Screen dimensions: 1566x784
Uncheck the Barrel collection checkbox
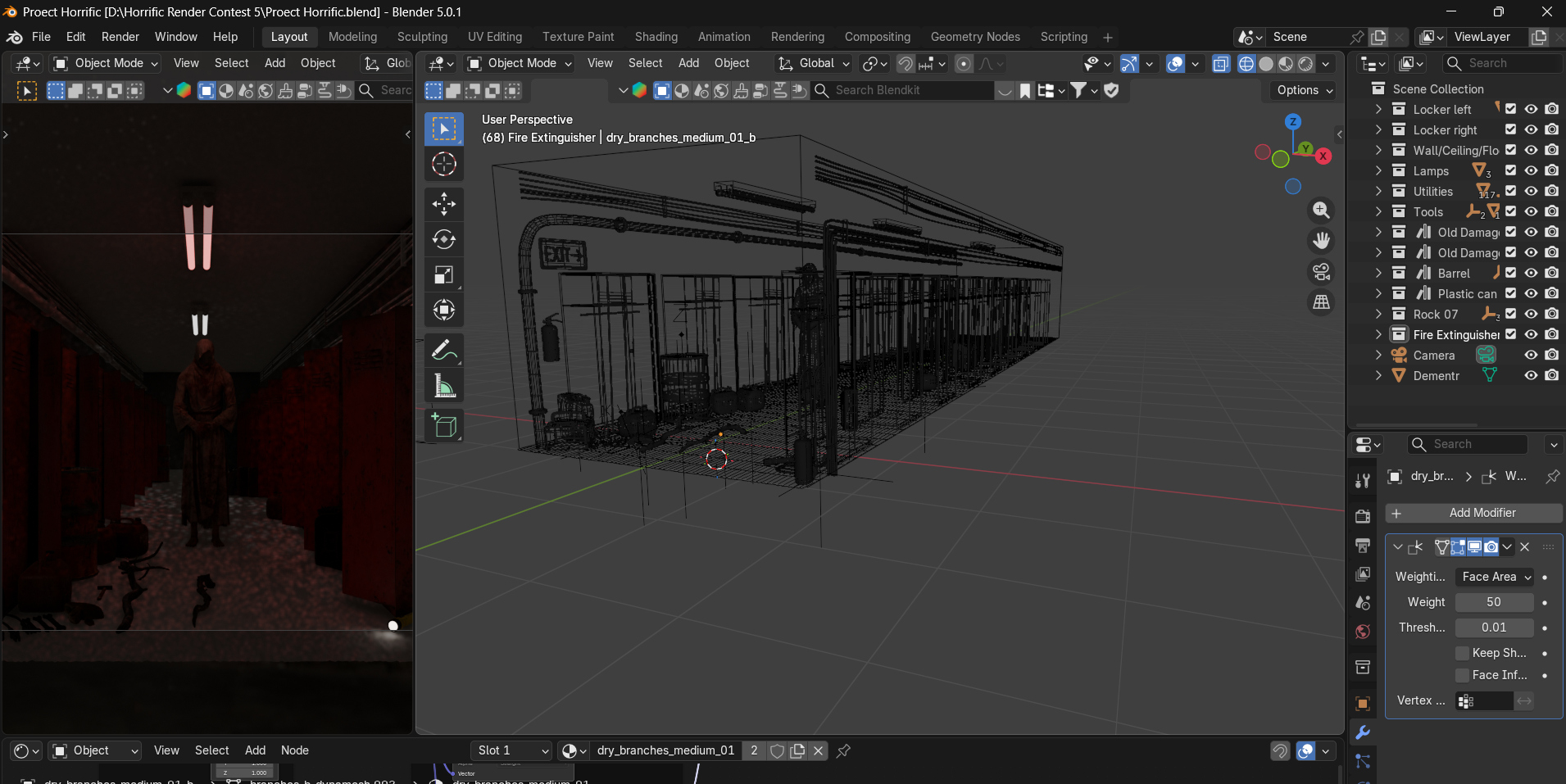[x=1511, y=273]
